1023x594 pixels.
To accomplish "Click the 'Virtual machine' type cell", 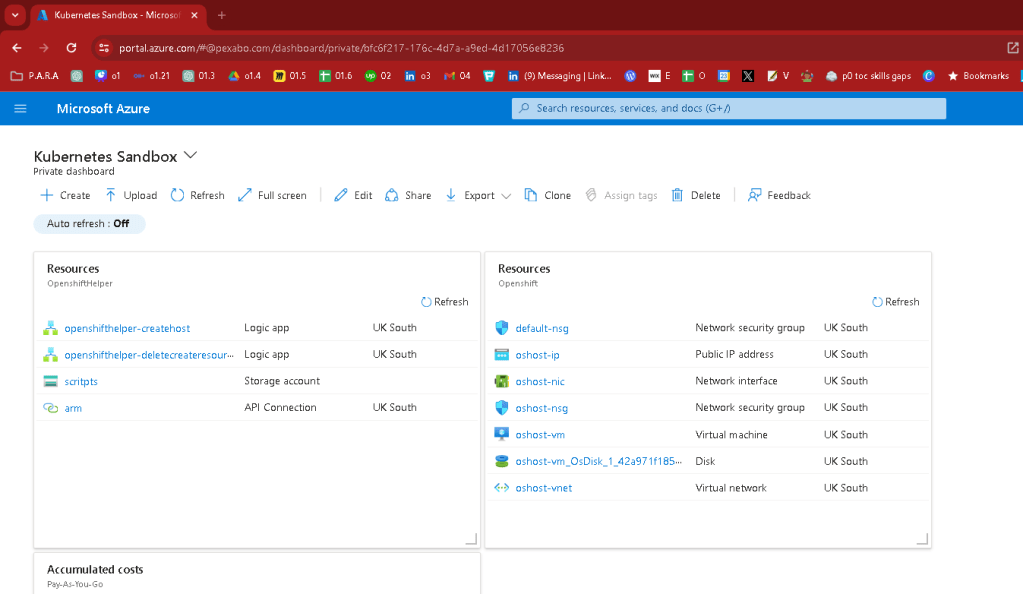I will pyautogui.click(x=731, y=435).
